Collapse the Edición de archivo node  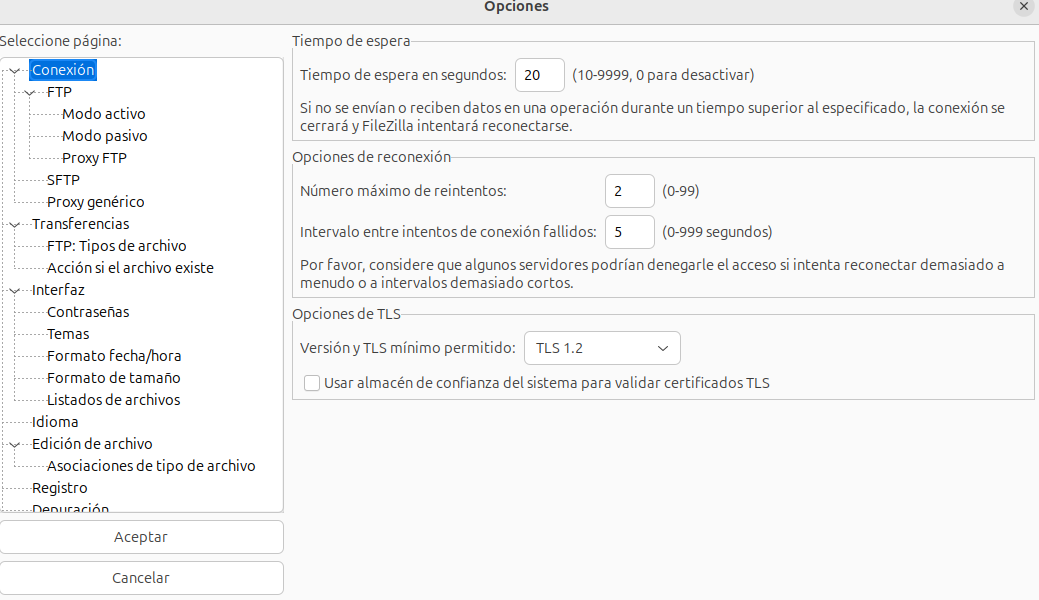15,444
